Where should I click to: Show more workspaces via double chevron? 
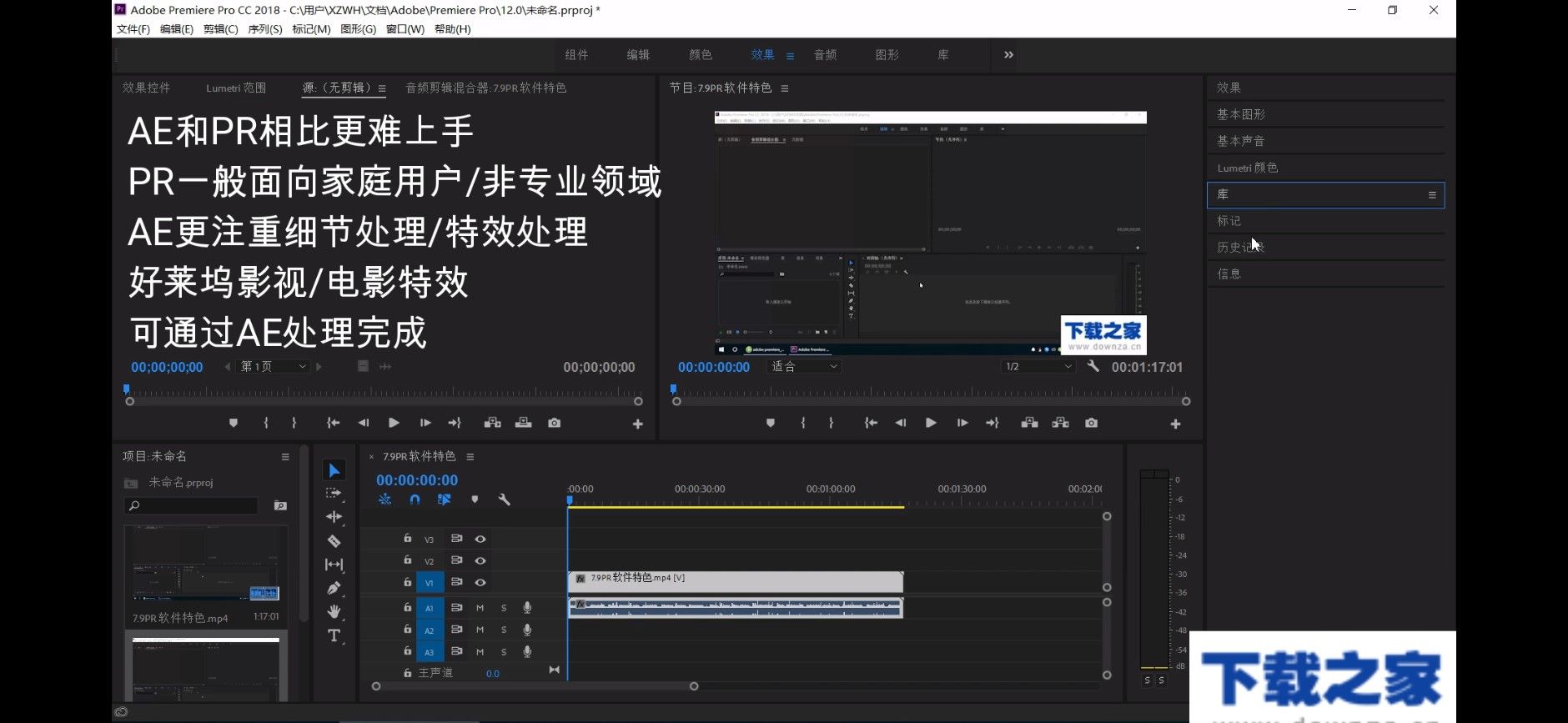coord(1008,55)
